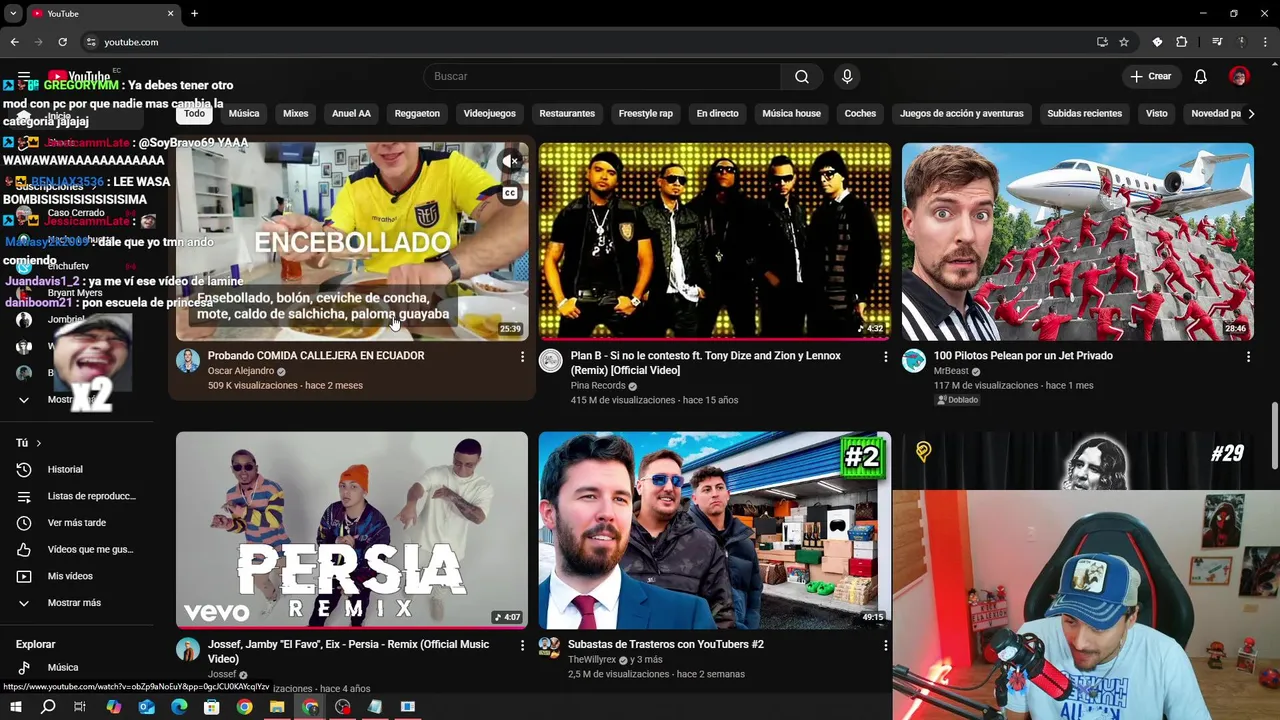Open options menu for 100 Pilotos video

(x=1248, y=357)
